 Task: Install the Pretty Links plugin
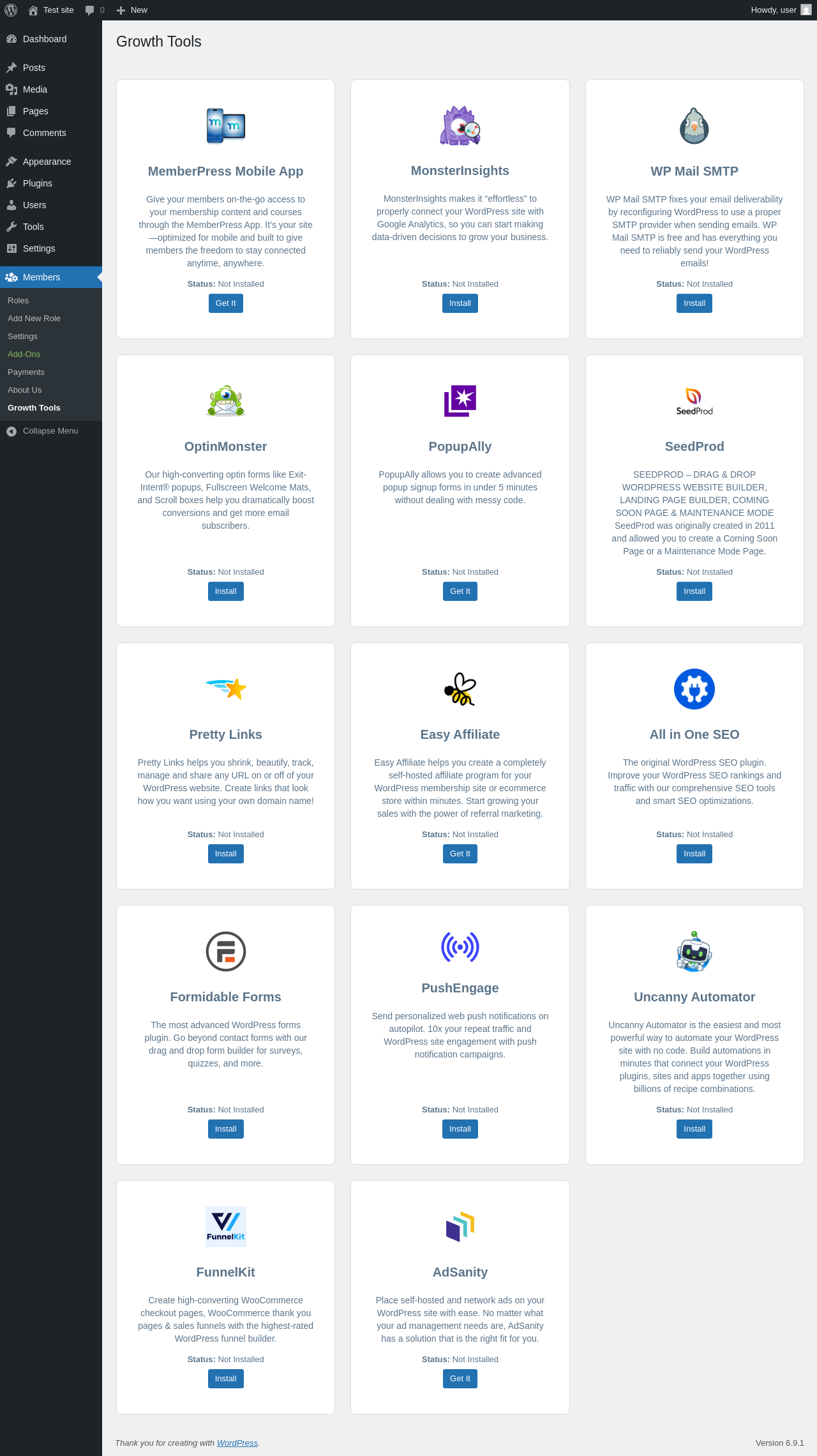pos(226,854)
